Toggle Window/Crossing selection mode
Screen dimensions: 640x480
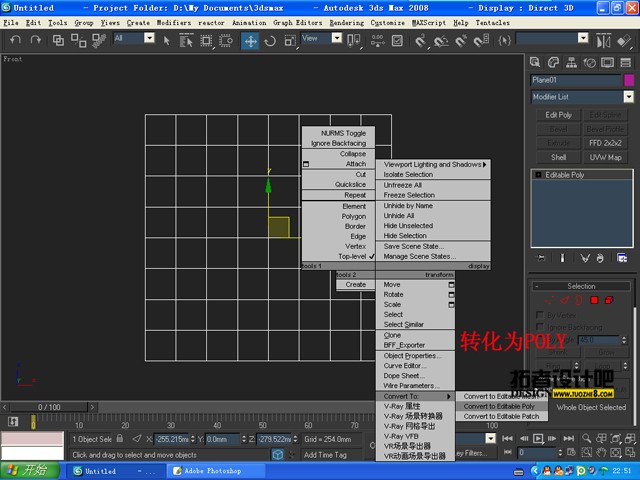point(226,40)
